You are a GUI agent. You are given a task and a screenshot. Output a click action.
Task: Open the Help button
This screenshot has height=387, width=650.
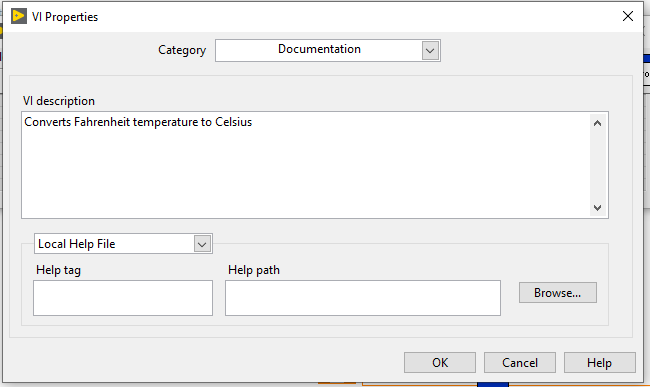(x=599, y=363)
